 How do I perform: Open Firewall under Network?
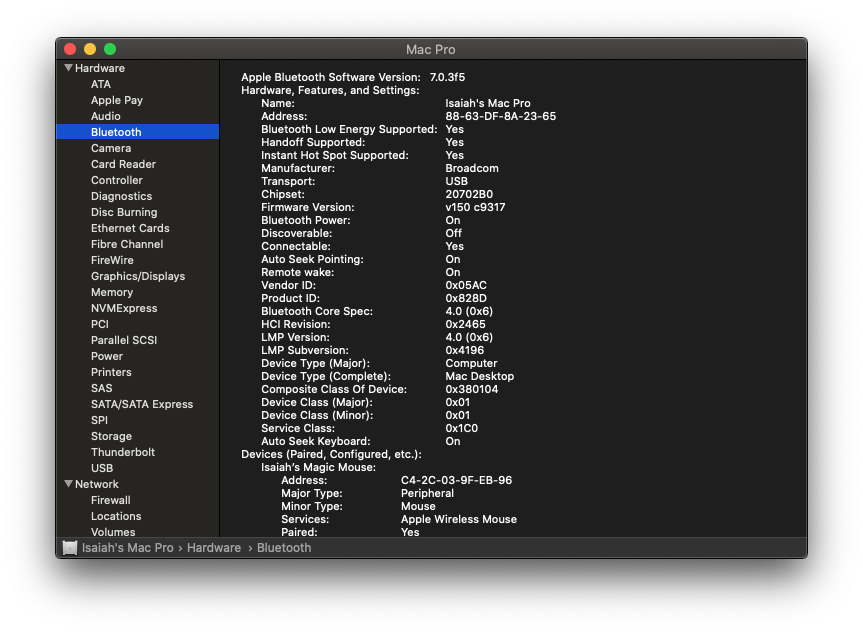[x=111, y=500]
